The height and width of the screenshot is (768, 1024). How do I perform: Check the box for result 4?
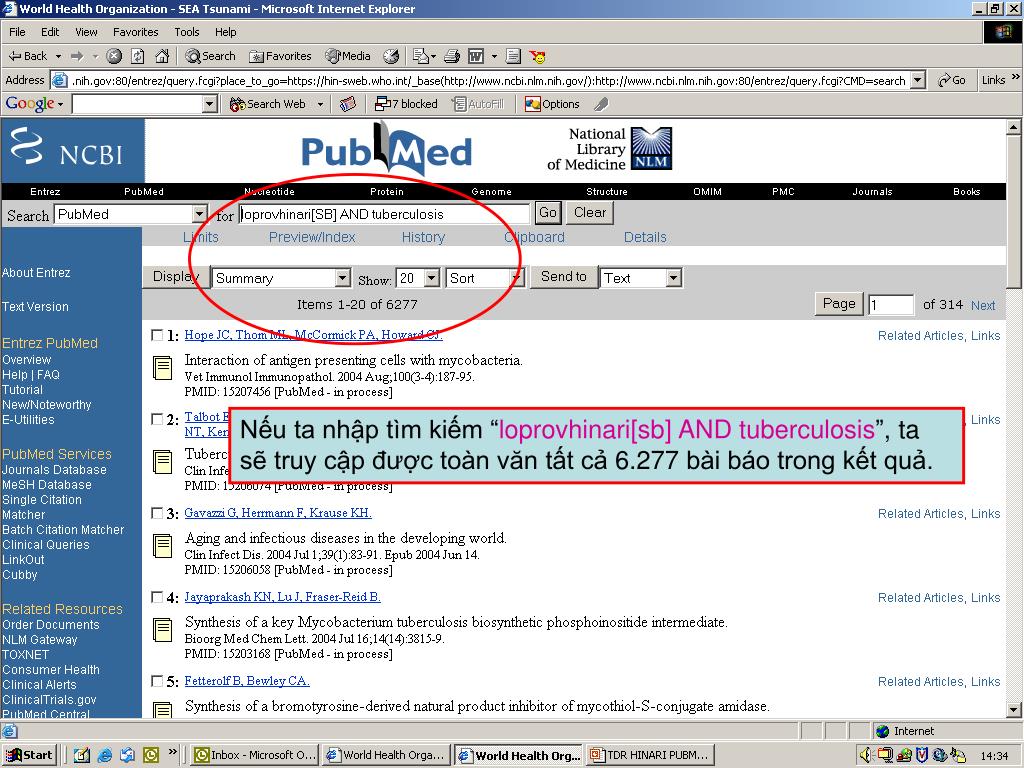(x=157, y=597)
